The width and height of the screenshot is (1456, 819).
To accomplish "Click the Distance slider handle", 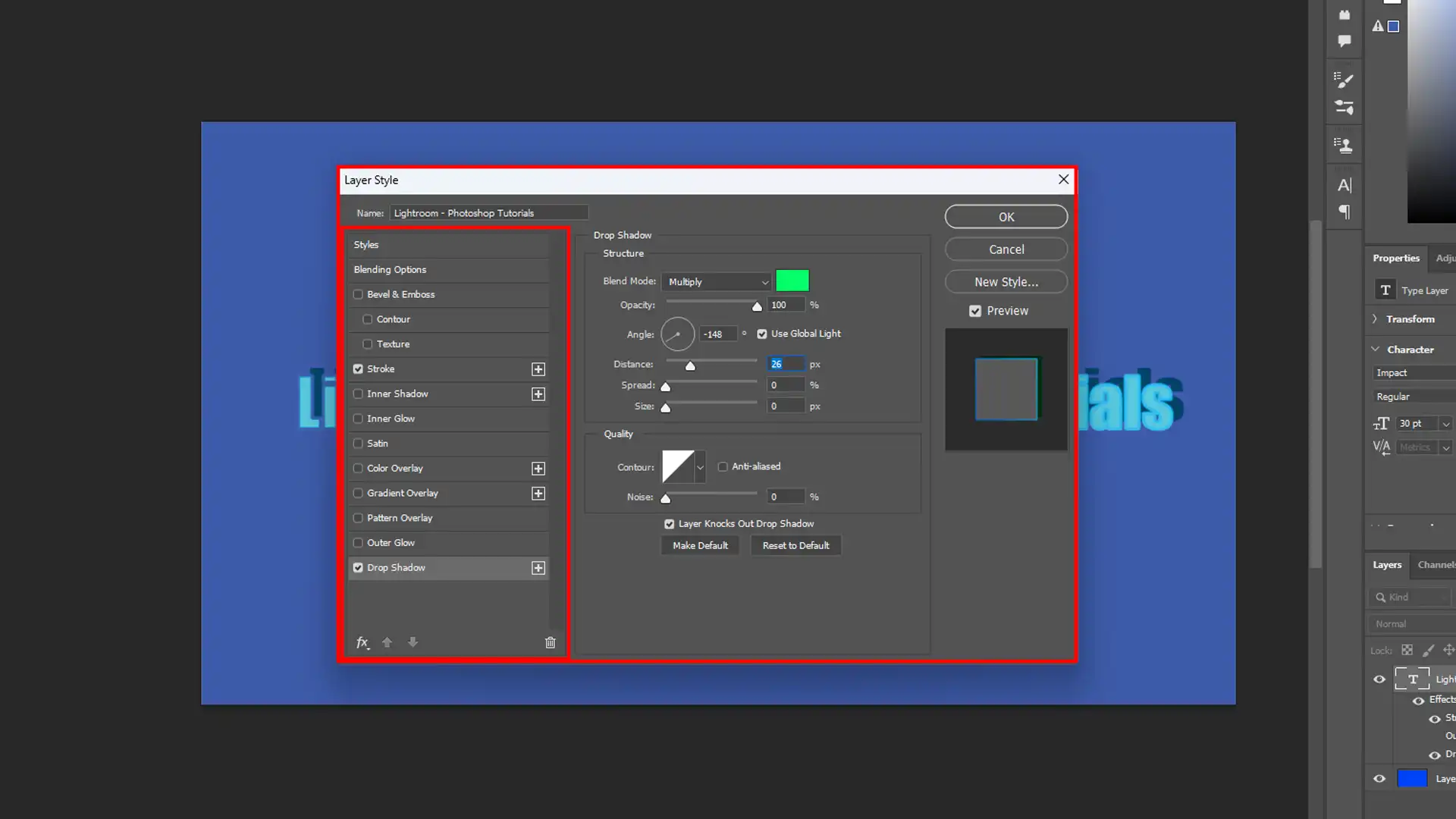I will point(689,366).
